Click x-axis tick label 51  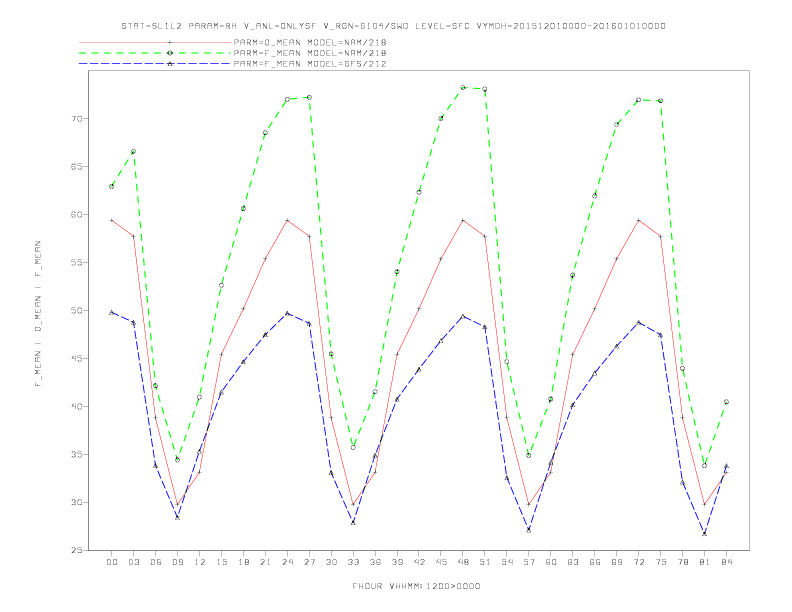point(485,562)
